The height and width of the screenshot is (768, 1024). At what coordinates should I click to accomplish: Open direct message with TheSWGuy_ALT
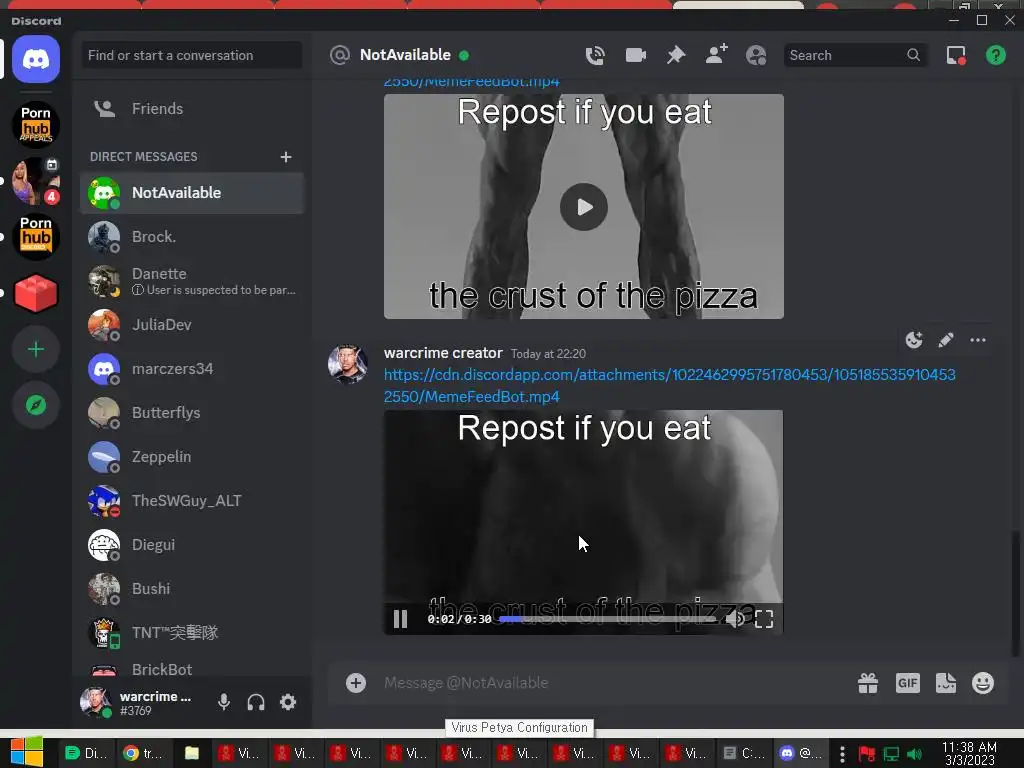click(191, 500)
